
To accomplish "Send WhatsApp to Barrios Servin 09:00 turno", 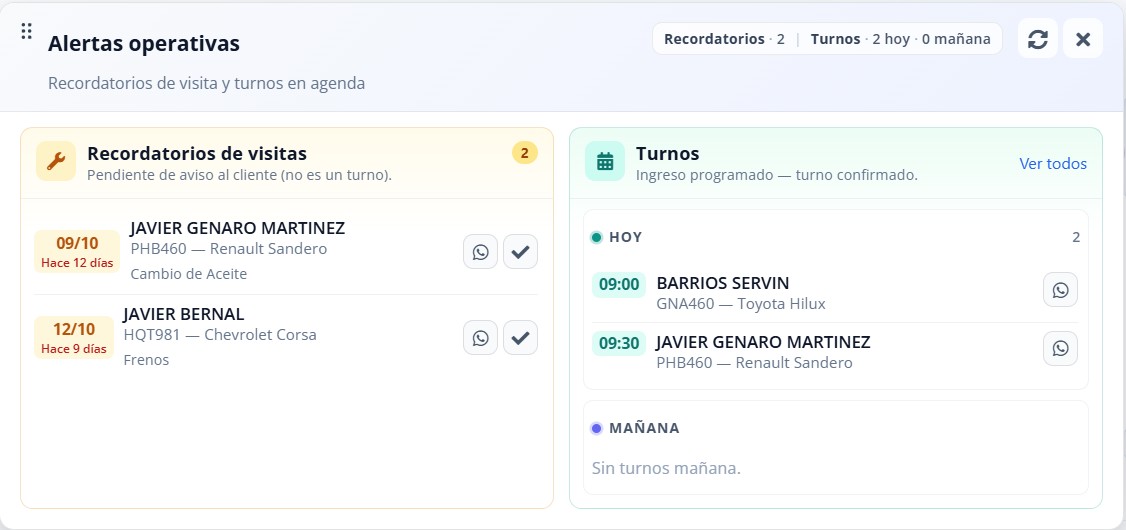I will click(x=1060, y=289).
